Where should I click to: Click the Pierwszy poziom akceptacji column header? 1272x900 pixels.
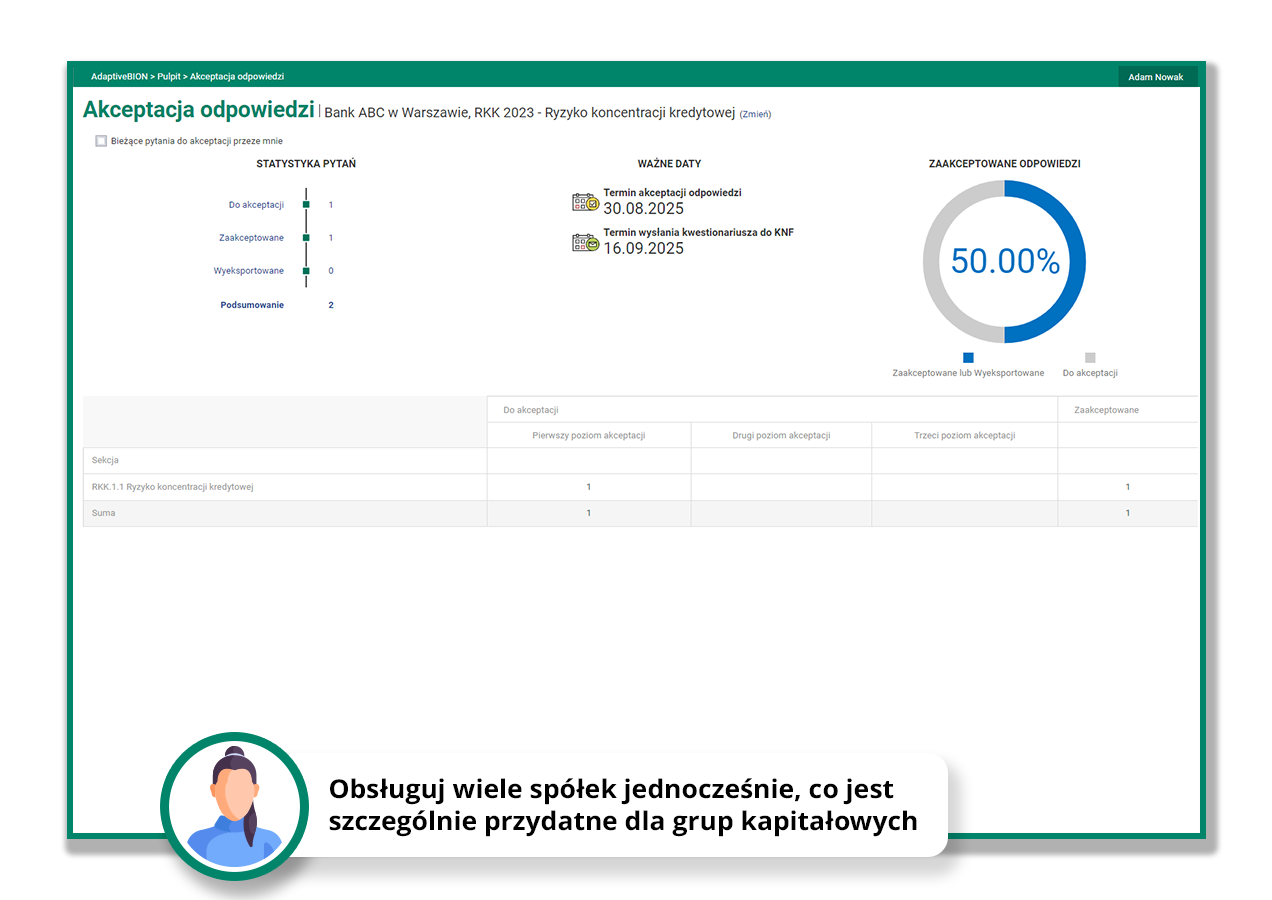(588, 435)
